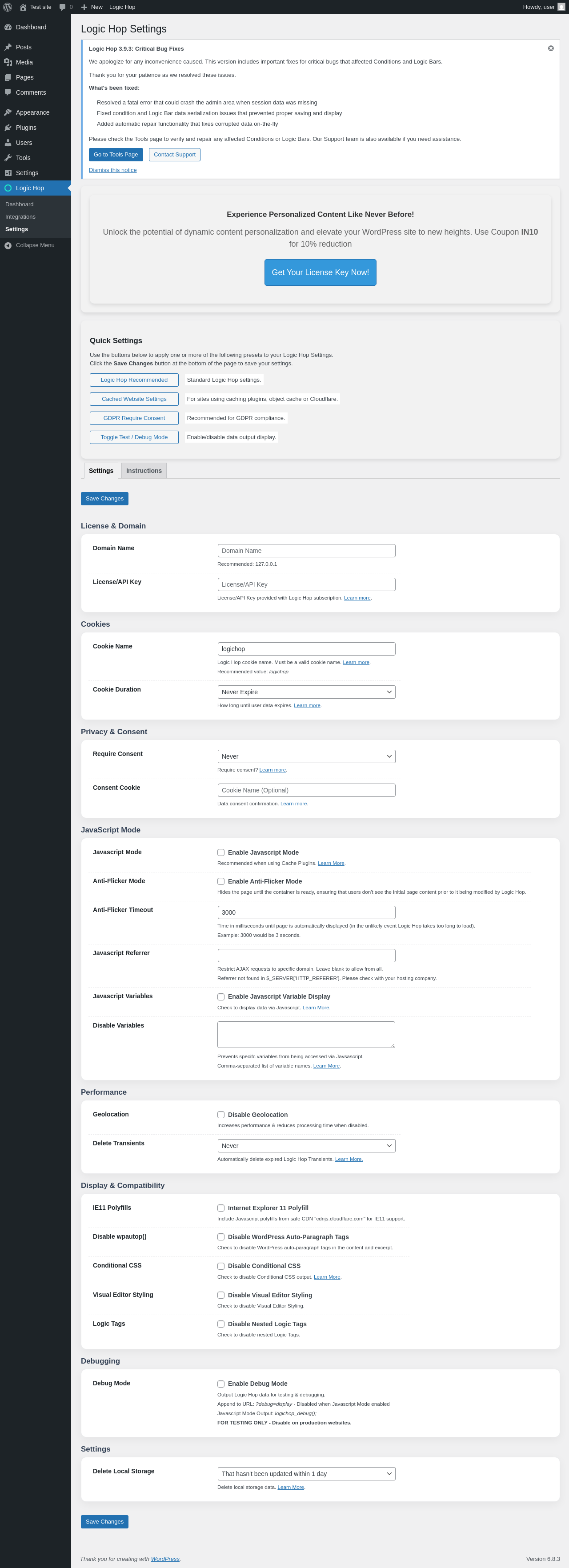
Task: Open the Cookie Duration dropdown
Action: pos(307,692)
